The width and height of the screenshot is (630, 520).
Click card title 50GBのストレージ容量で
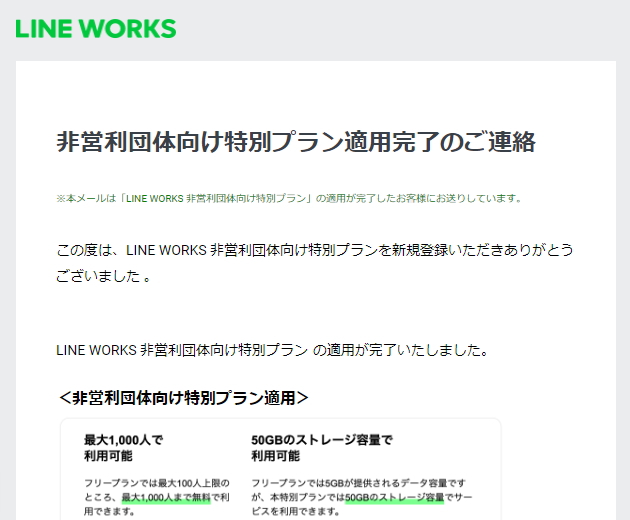[x=322, y=440]
